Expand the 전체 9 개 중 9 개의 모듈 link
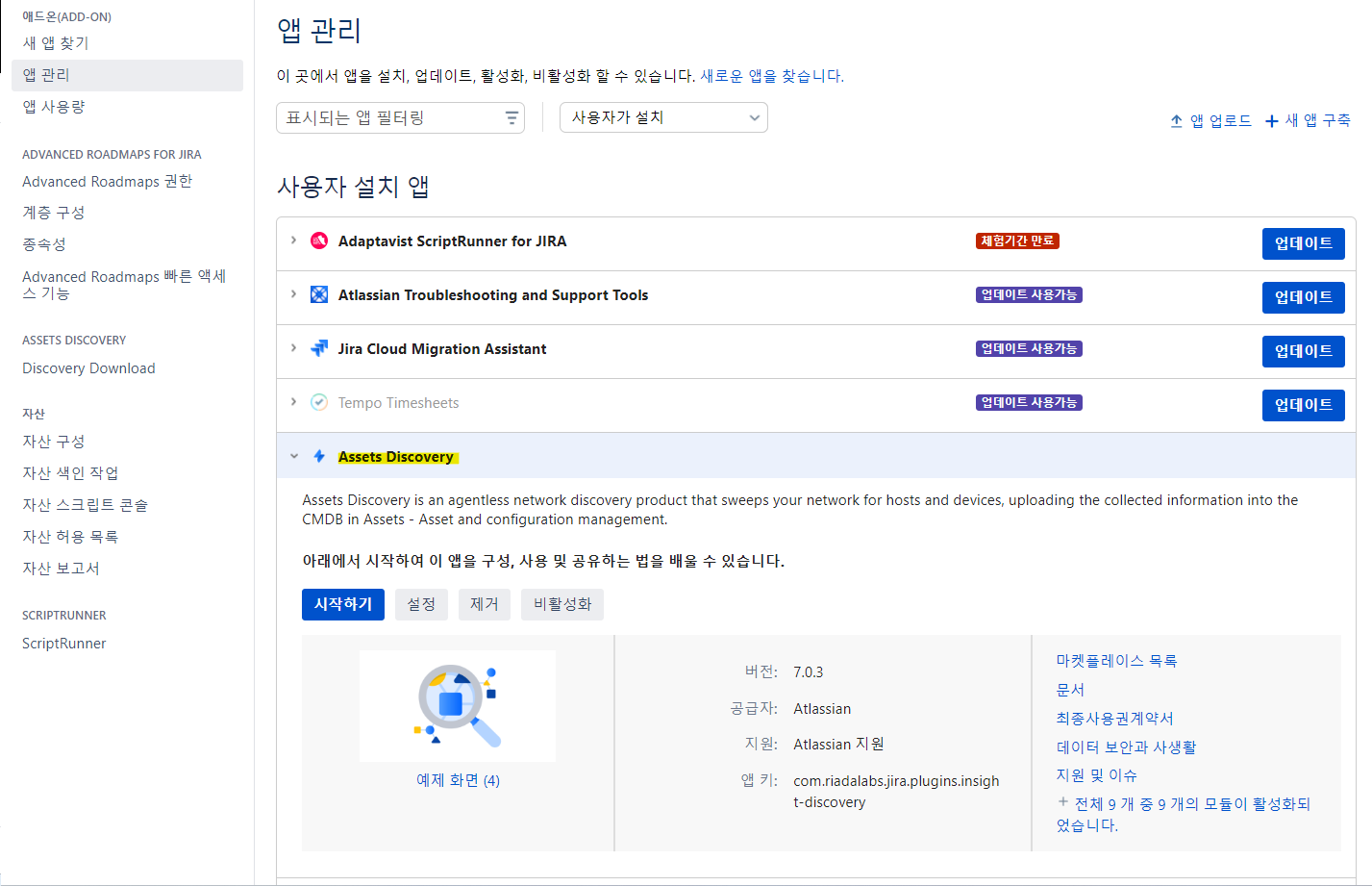This screenshot has width=1372, height=886. [1184, 814]
